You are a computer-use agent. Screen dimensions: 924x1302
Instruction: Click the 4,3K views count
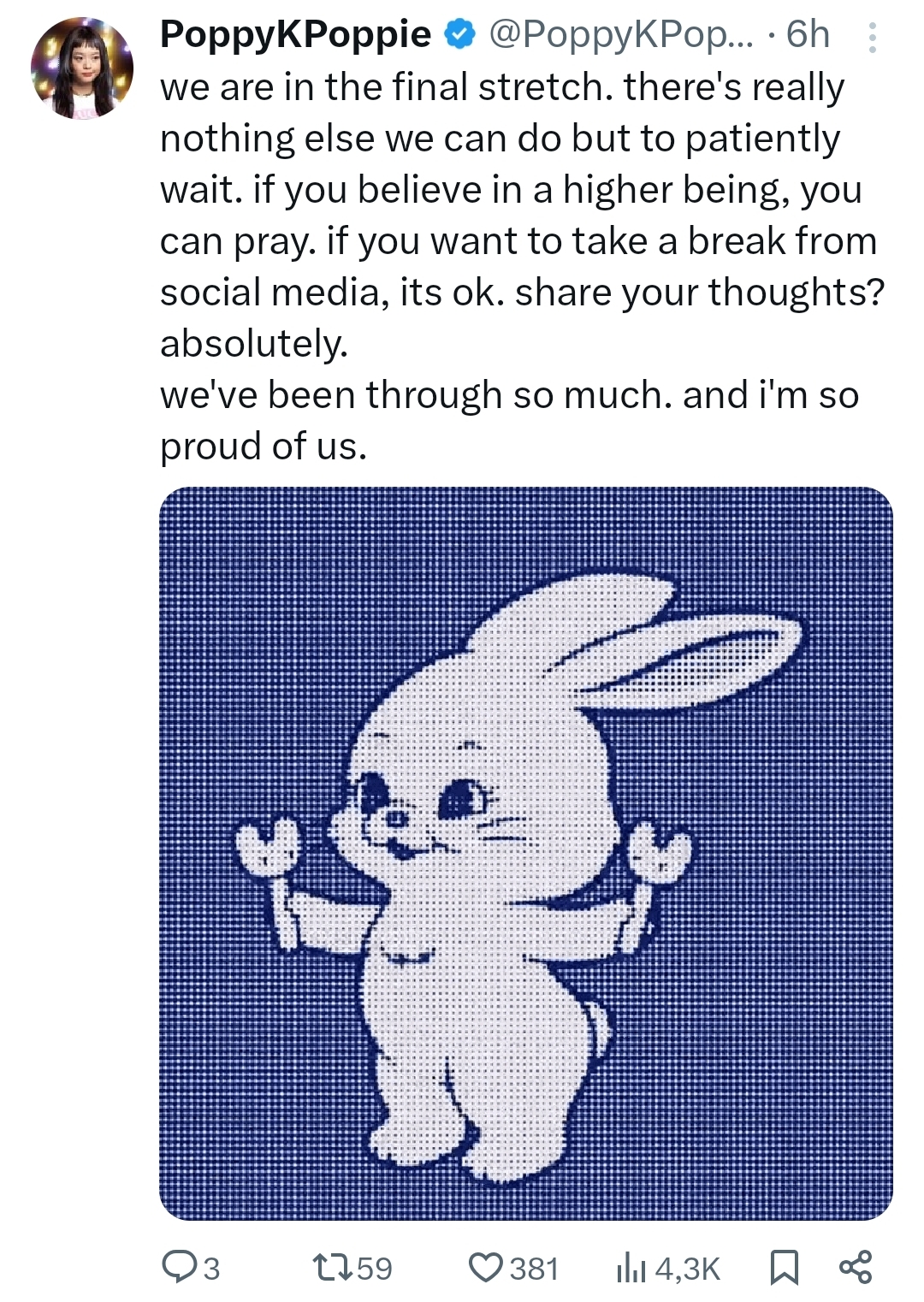point(688,1269)
